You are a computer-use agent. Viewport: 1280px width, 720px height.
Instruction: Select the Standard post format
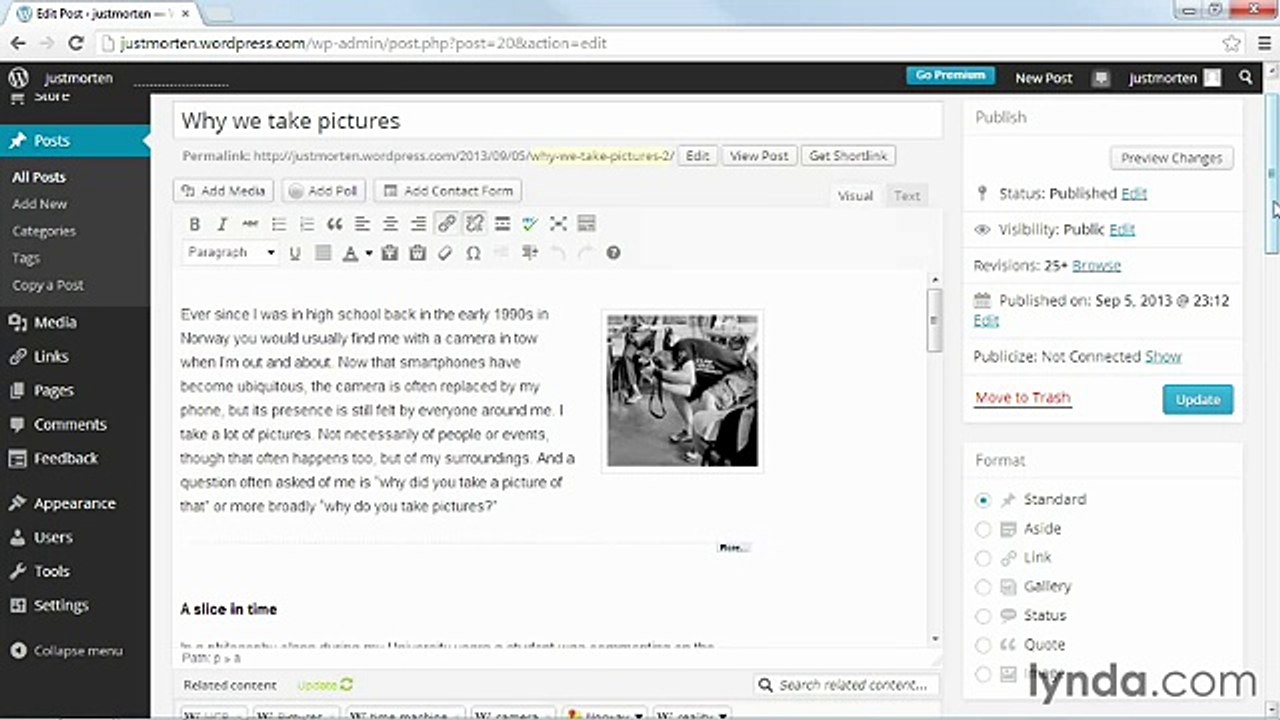point(983,500)
